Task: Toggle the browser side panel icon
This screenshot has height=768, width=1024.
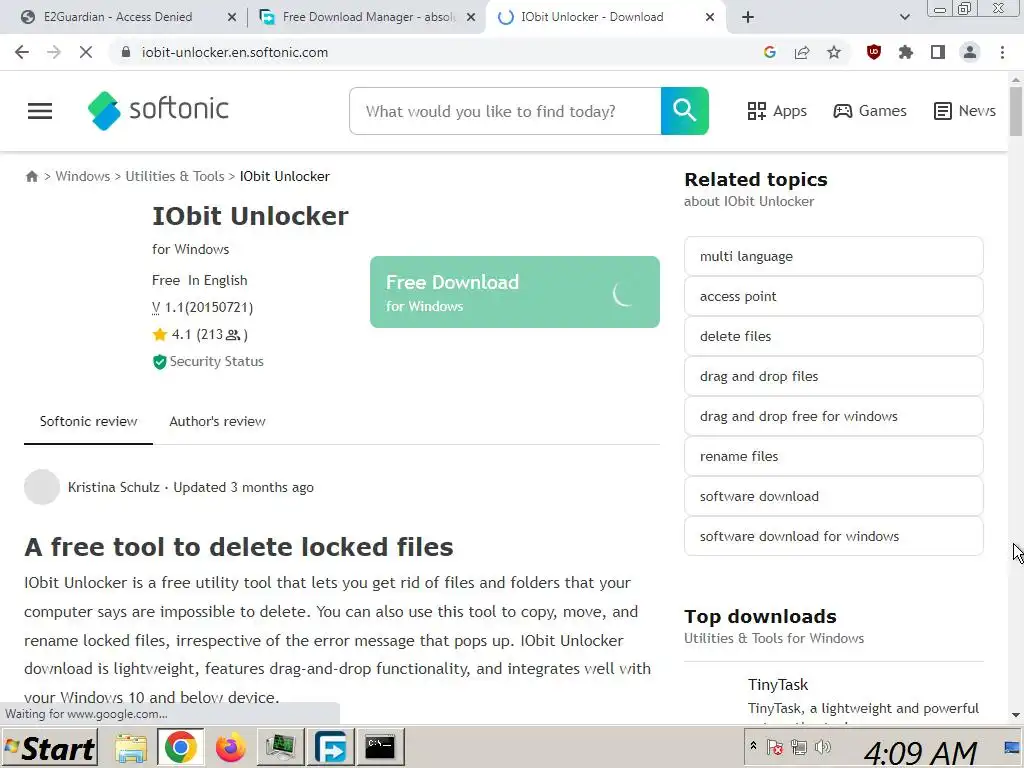Action: click(937, 52)
